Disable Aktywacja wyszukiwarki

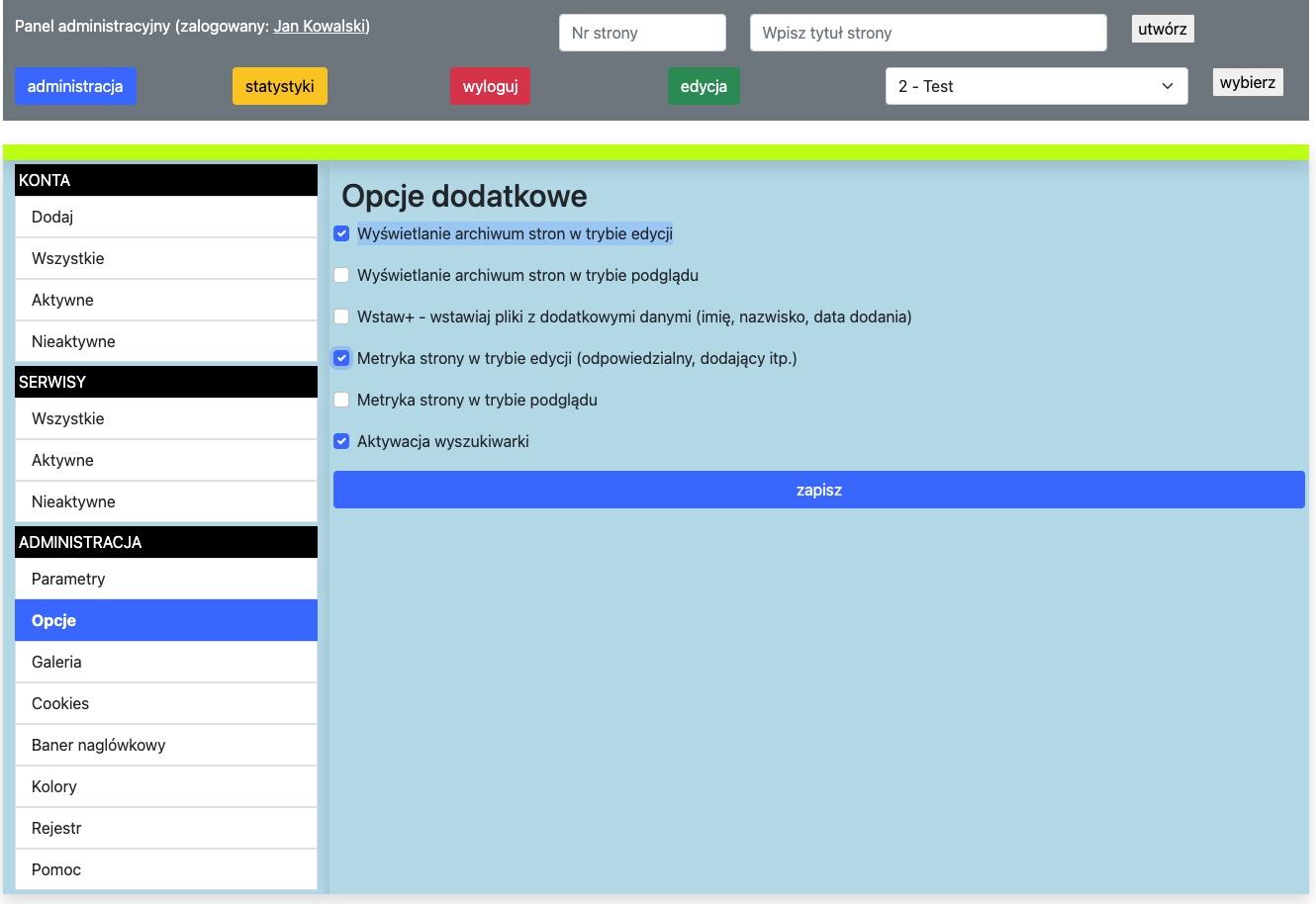pos(341,441)
